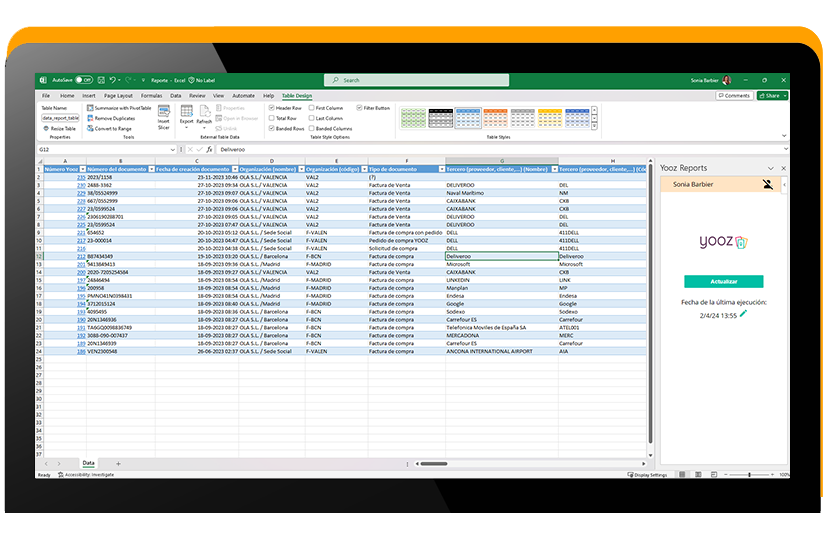Switch to the Formulas tab
Screen dimensions: 826x541
[152, 96]
